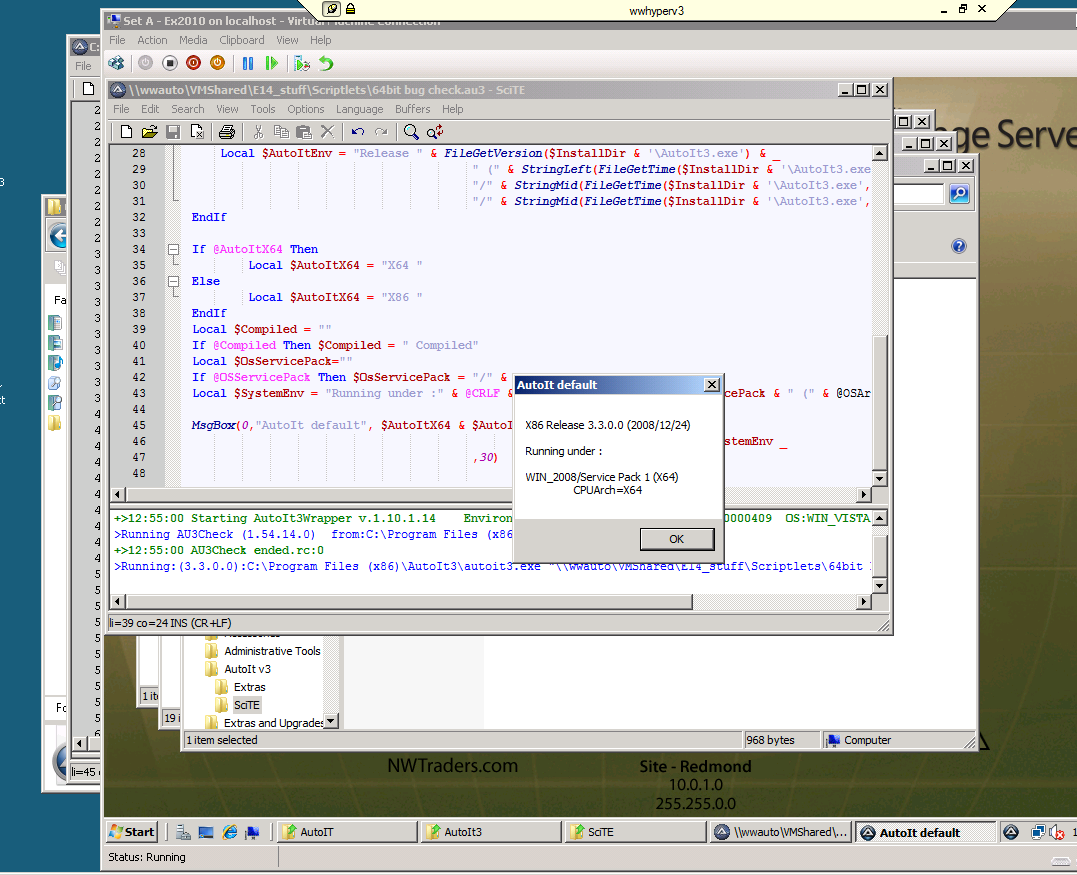
Task: Open the SciTE File menu
Action: point(122,109)
